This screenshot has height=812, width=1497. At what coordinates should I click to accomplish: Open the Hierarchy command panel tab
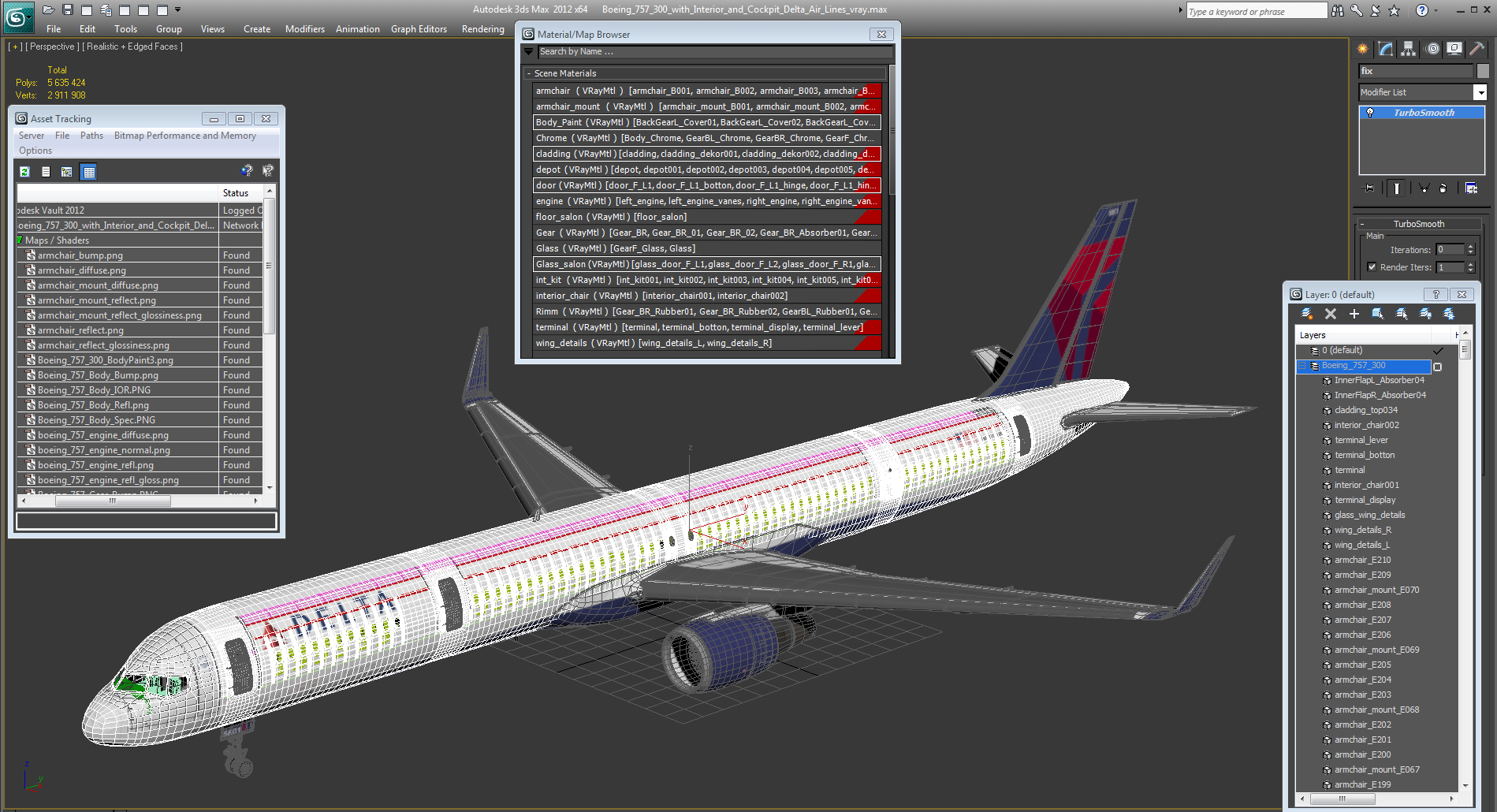pyautogui.click(x=1409, y=49)
